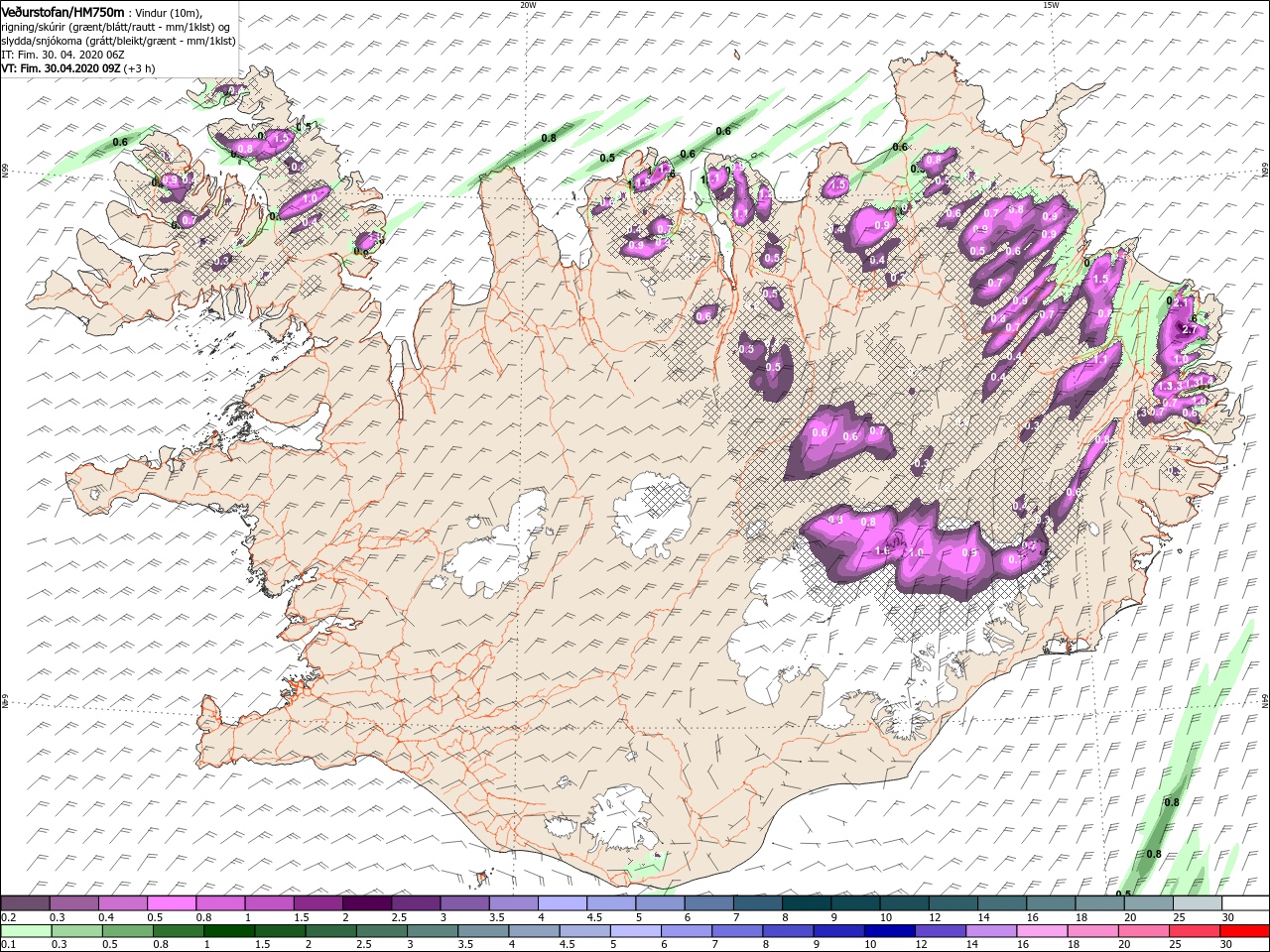Select palest green rain swatch between 0.1 and 0.3
The image size is (1270, 952).
(26, 931)
